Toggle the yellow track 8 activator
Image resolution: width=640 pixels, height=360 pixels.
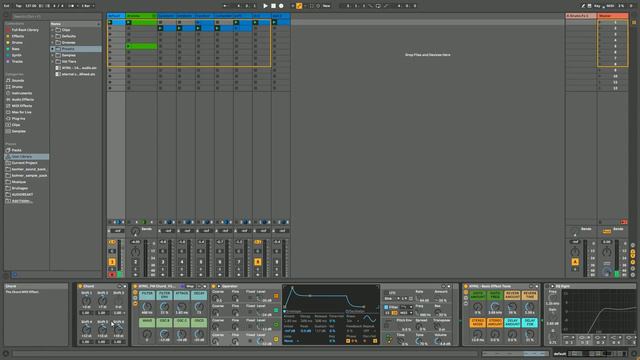point(258,262)
